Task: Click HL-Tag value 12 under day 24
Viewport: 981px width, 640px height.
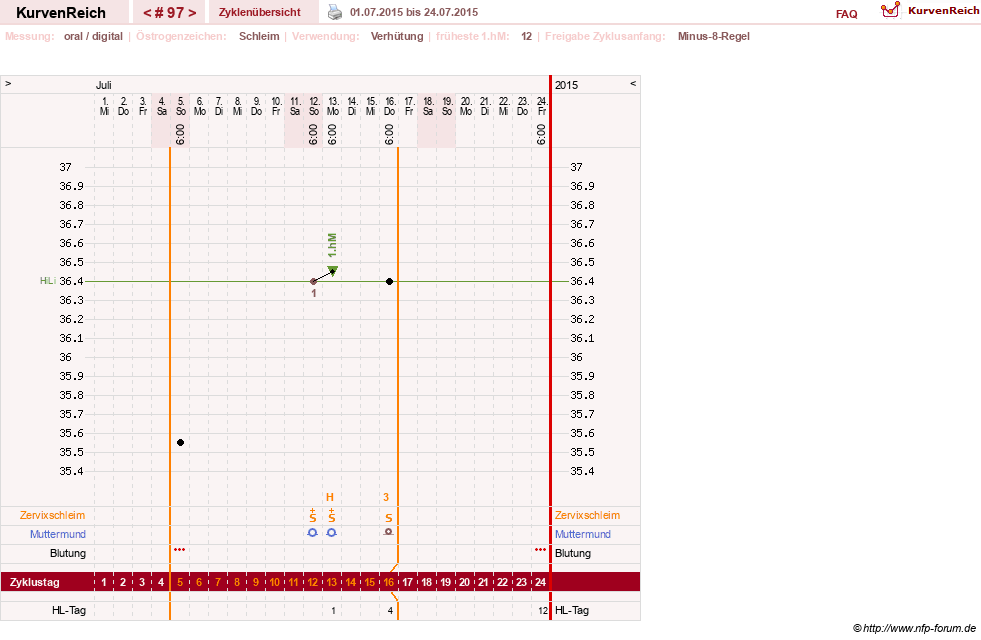Action: (543, 611)
